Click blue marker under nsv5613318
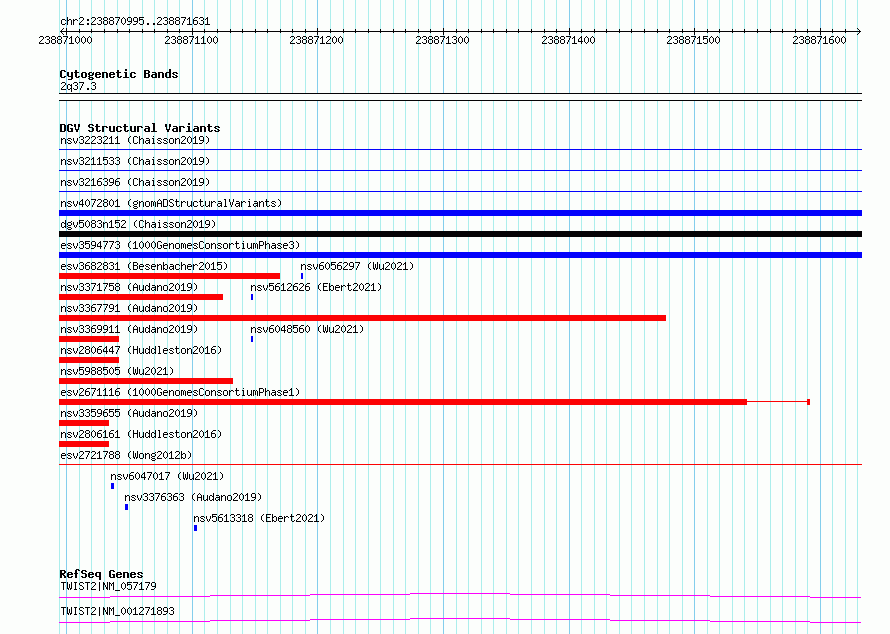The image size is (890, 634). [x=195, y=528]
